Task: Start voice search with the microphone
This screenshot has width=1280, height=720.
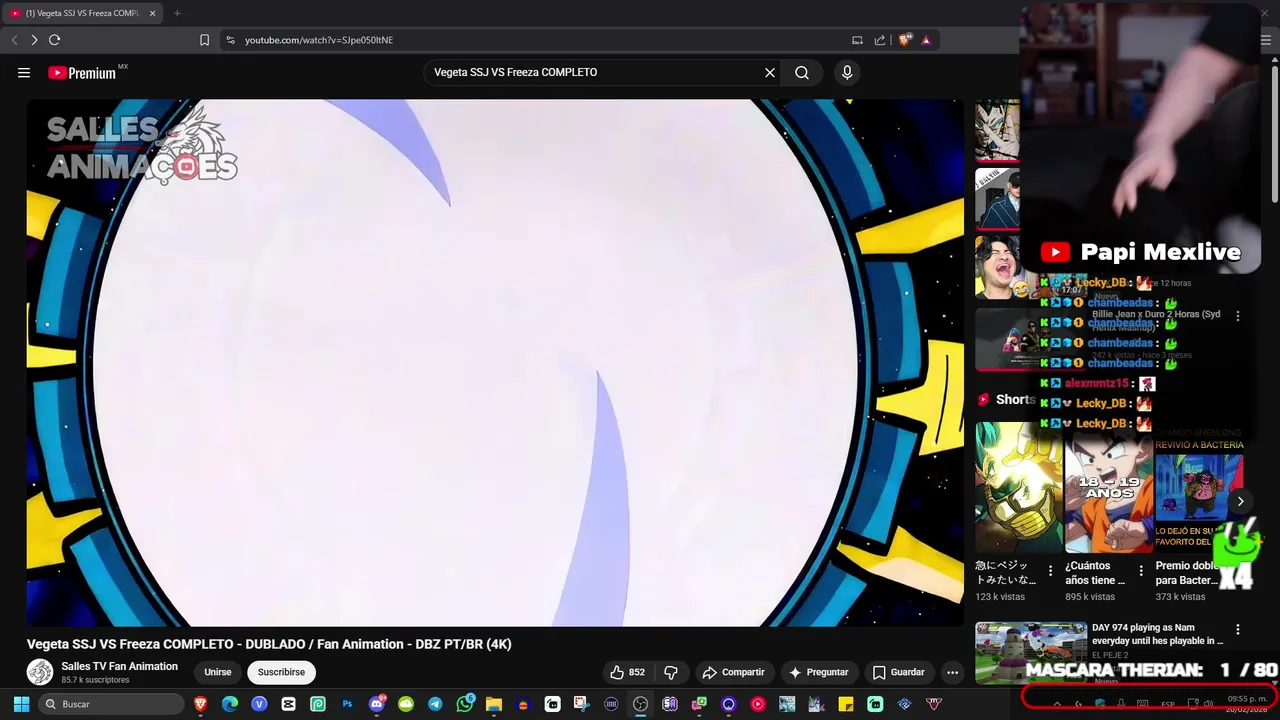Action: point(847,73)
